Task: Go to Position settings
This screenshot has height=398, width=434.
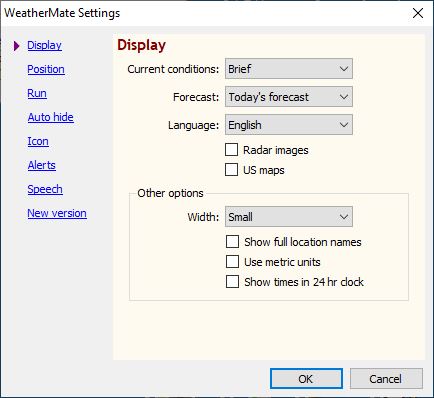Action: pyautogui.click(x=46, y=69)
